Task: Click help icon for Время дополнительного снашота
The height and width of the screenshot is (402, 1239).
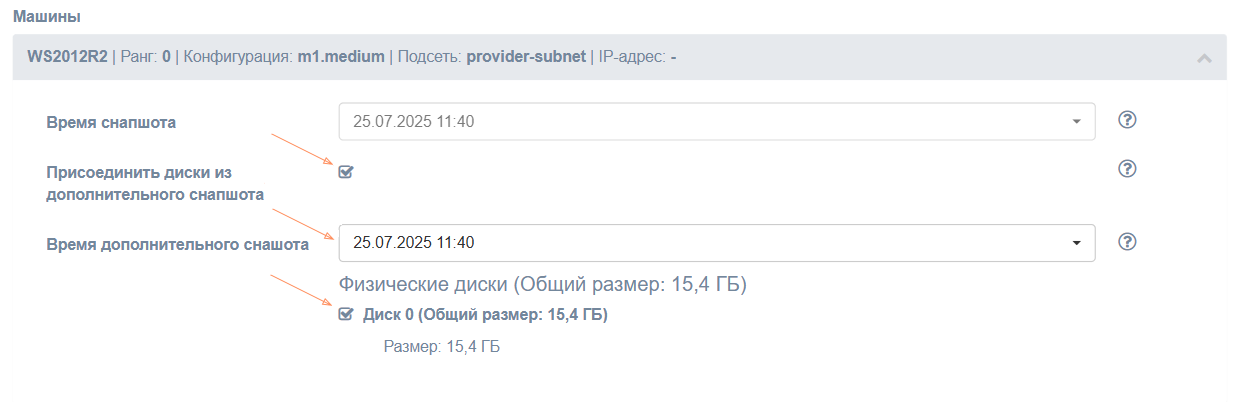Action: (x=1127, y=242)
